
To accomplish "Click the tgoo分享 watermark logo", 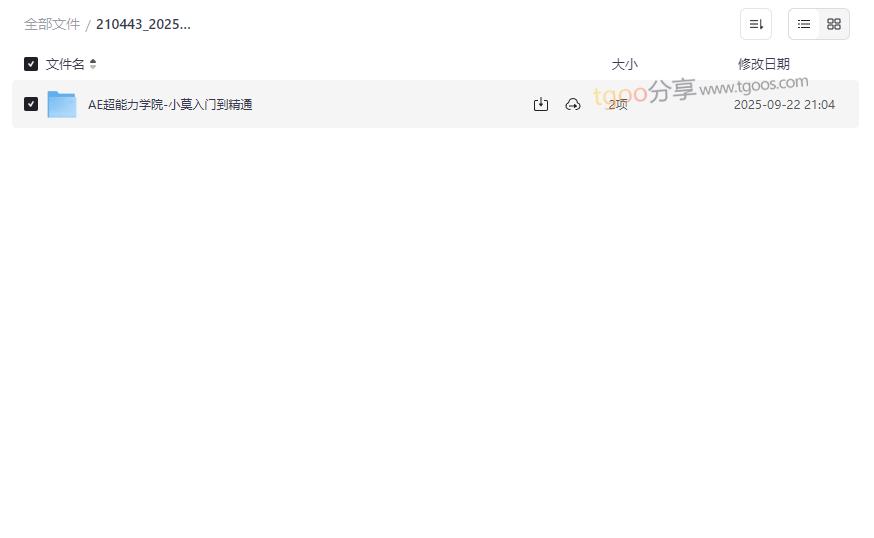I will [645, 92].
